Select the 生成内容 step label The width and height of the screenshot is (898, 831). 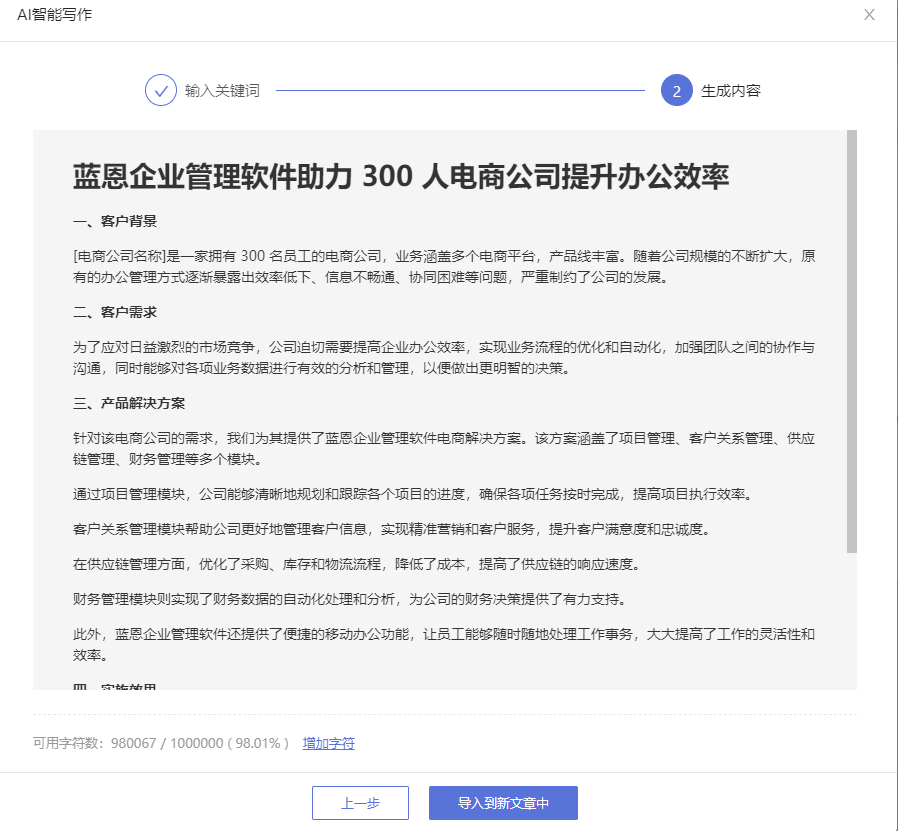731,91
